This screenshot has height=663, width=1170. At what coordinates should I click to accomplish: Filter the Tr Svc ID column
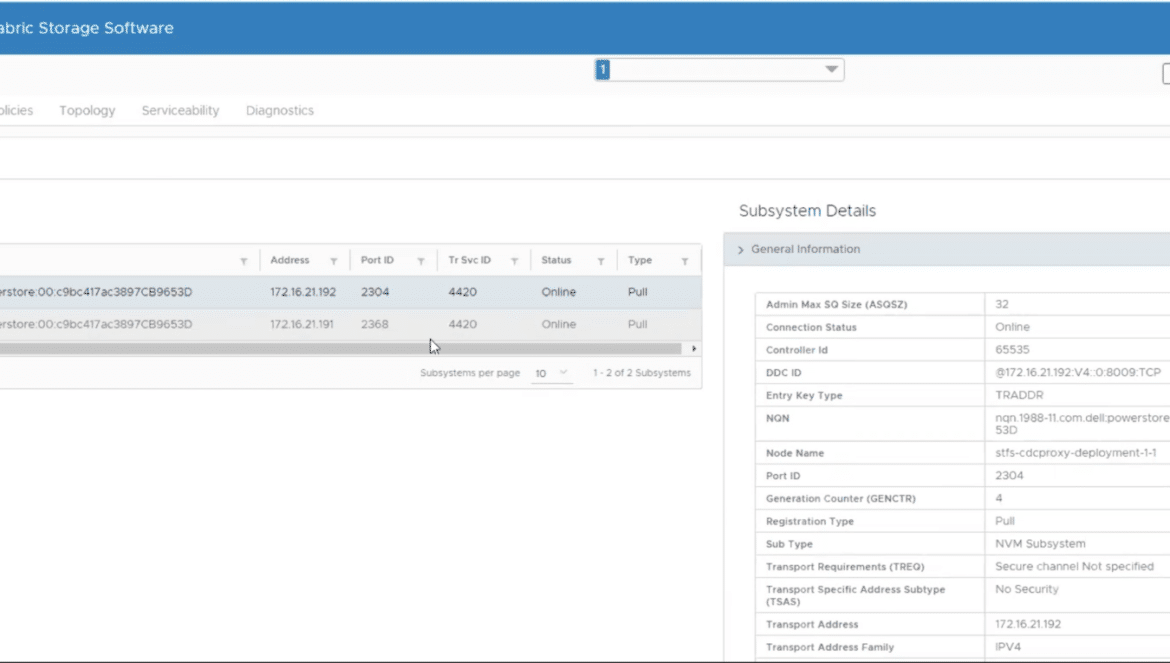[x=514, y=261]
